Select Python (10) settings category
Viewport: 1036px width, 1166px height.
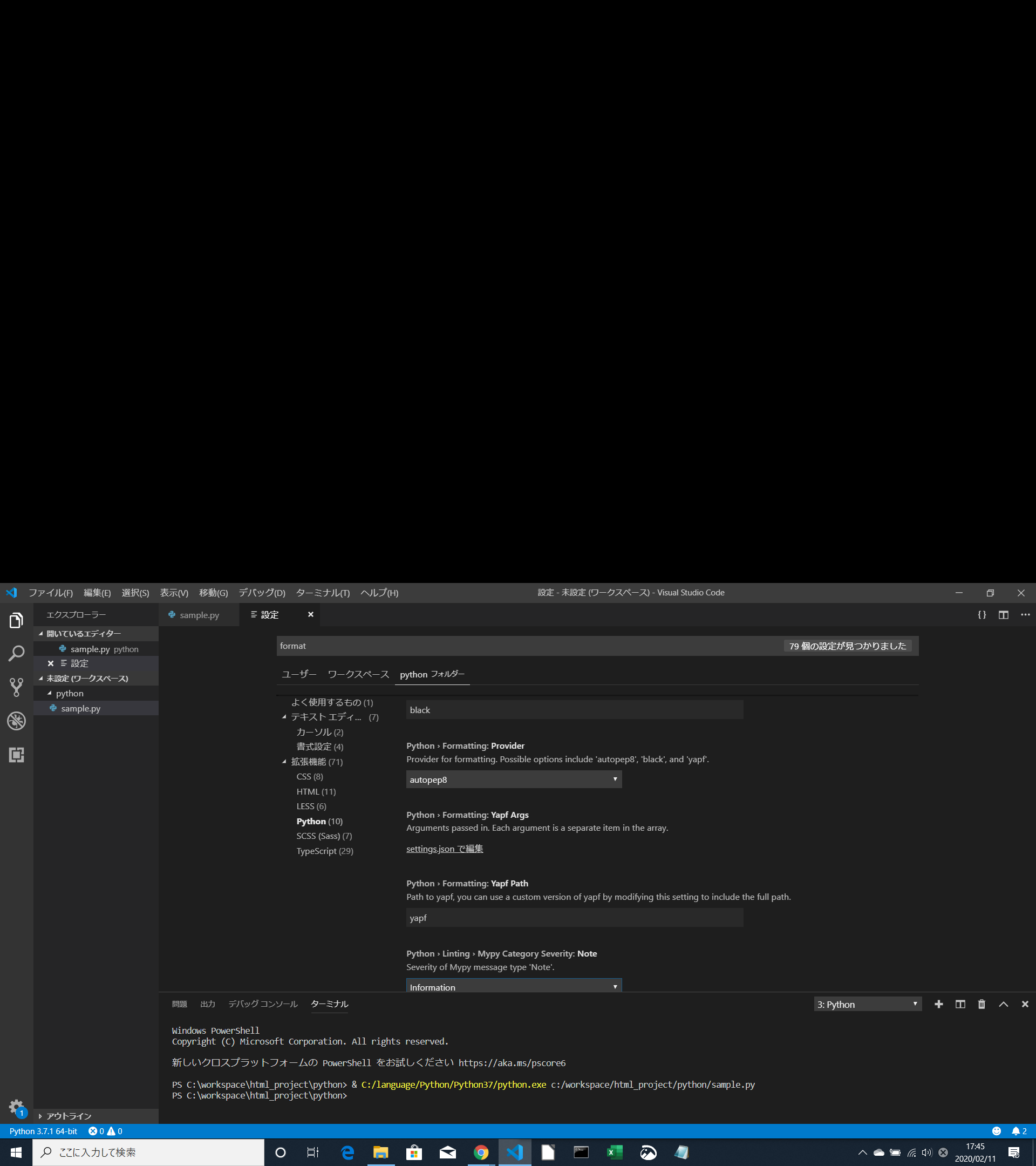point(319,822)
